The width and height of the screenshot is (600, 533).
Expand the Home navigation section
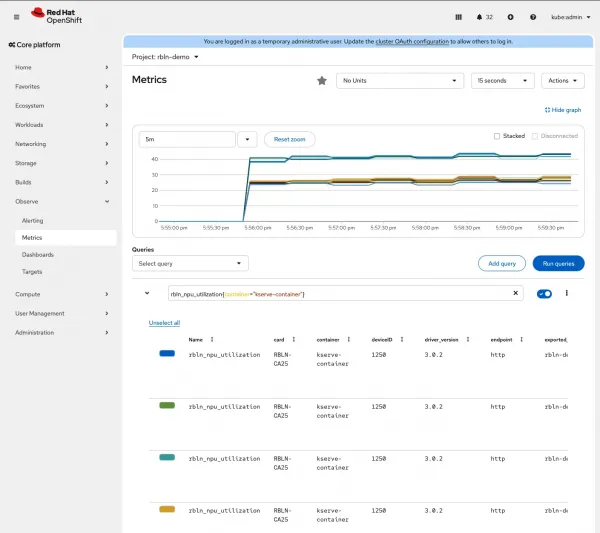[x=61, y=67]
